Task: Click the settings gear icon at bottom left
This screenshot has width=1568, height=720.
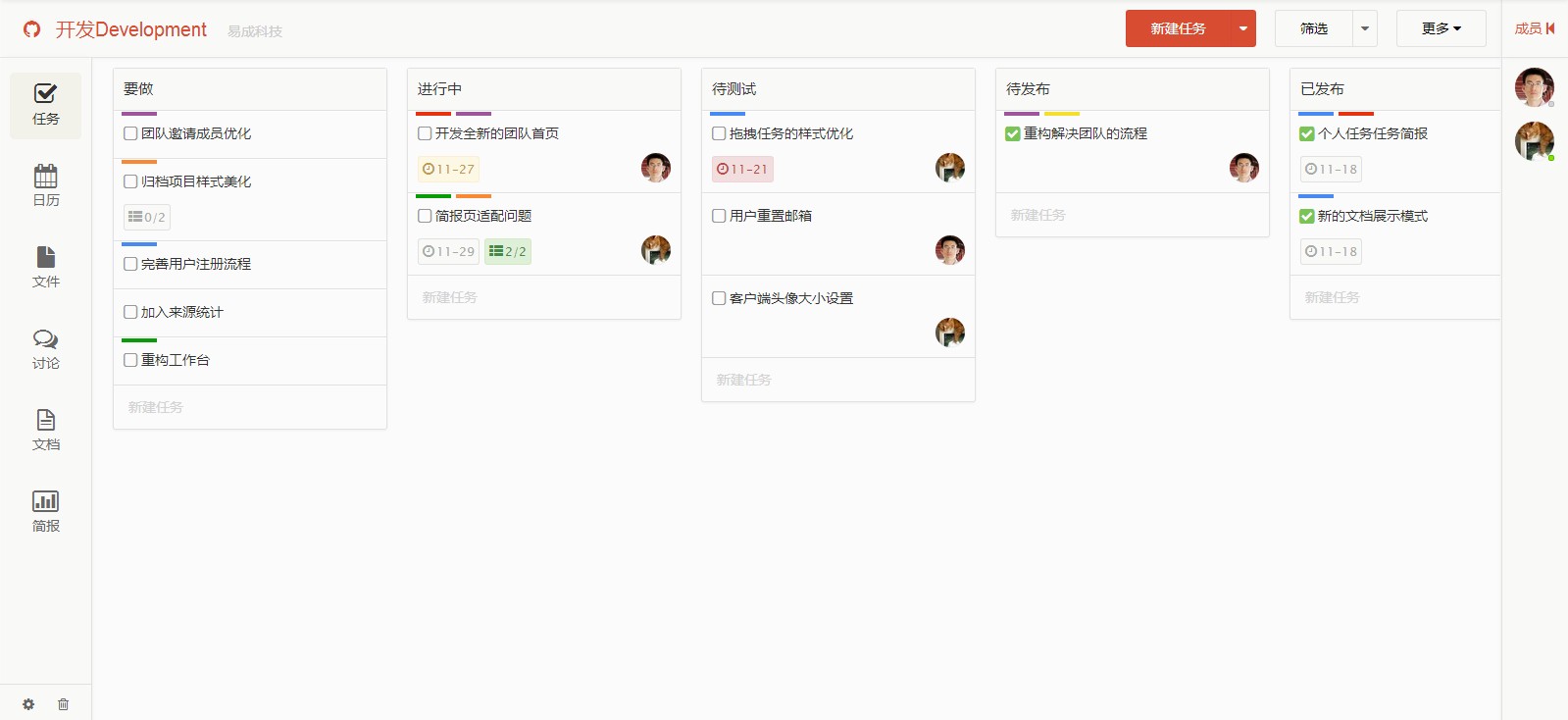Action: coord(28,704)
